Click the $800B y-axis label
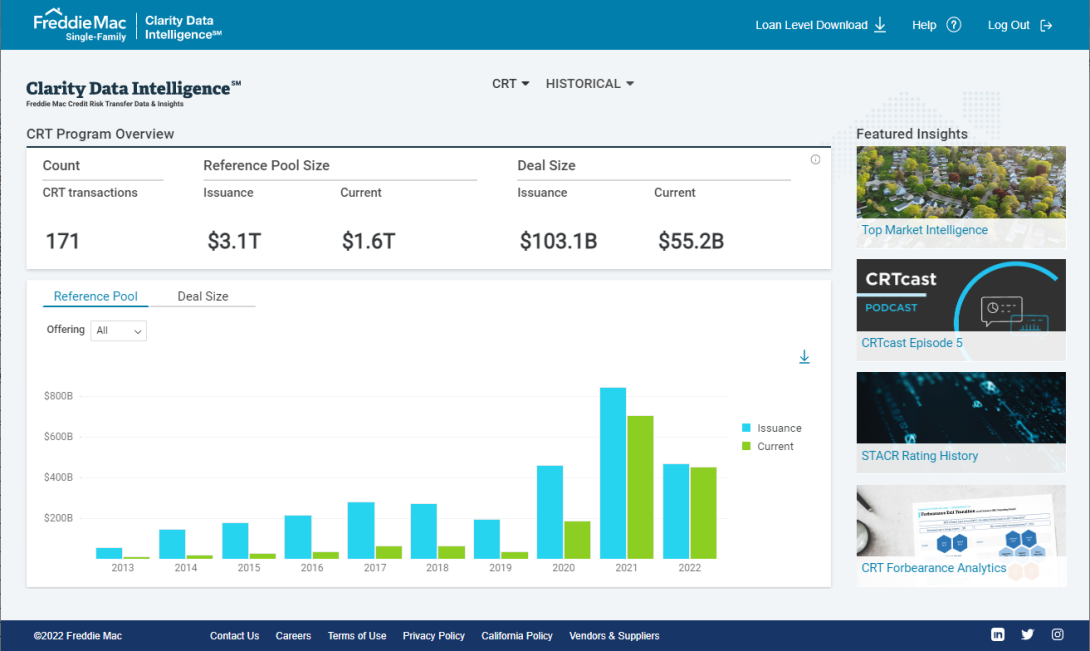The width and height of the screenshot is (1090, 651). [x=58, y=396]
